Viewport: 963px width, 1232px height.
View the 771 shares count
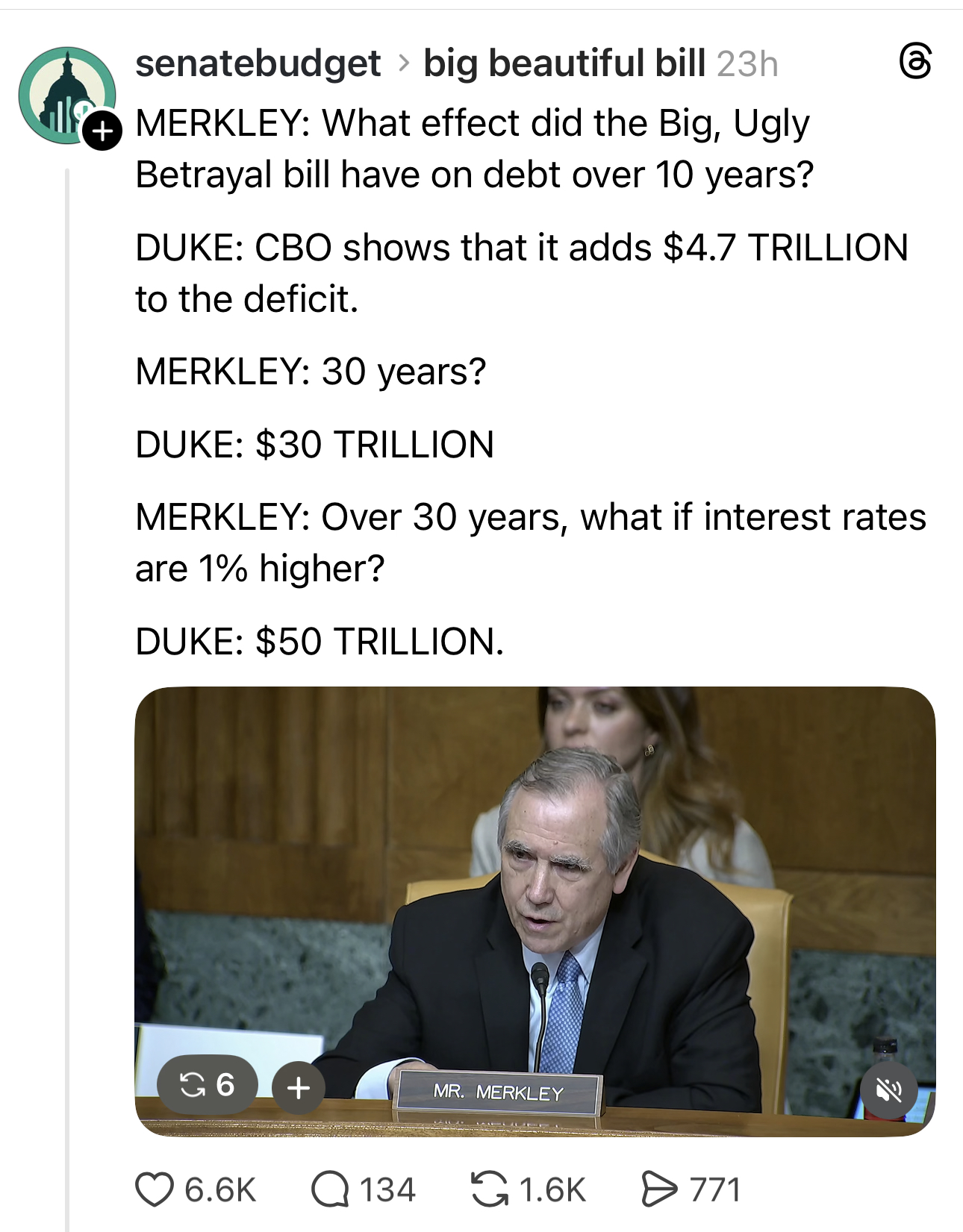715,1189
